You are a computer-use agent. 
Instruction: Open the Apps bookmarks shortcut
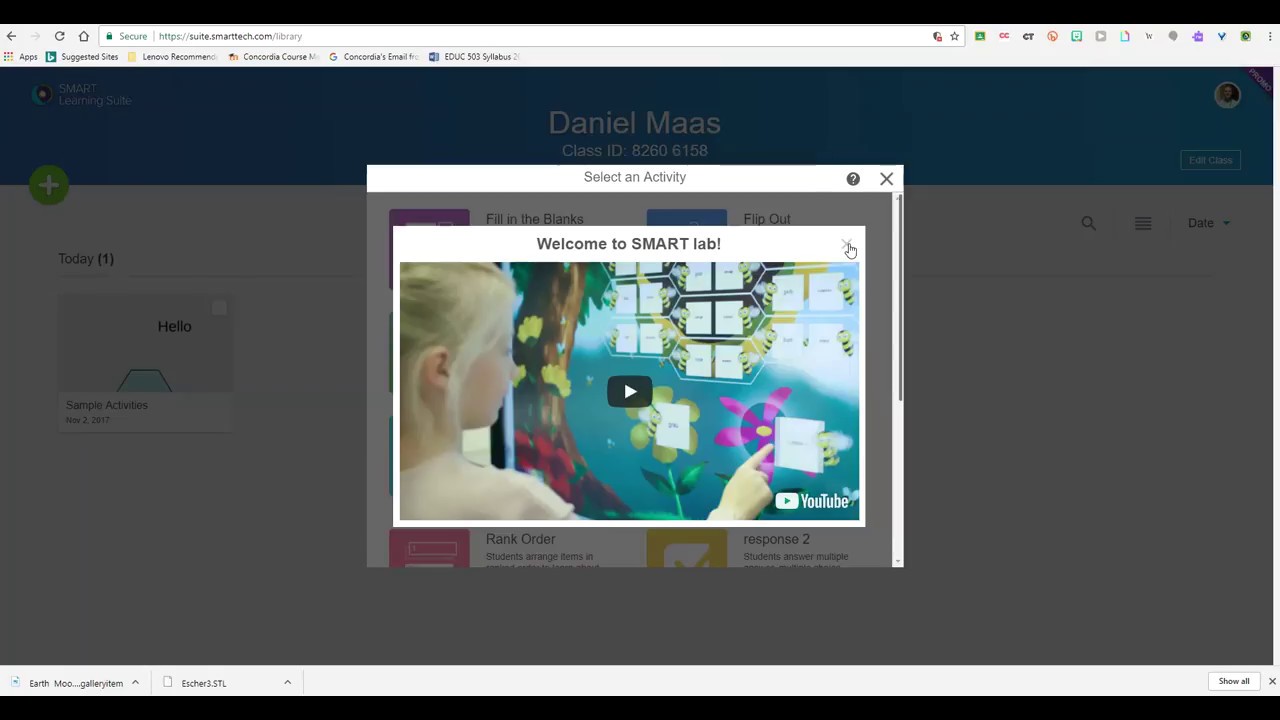[20, 57]
